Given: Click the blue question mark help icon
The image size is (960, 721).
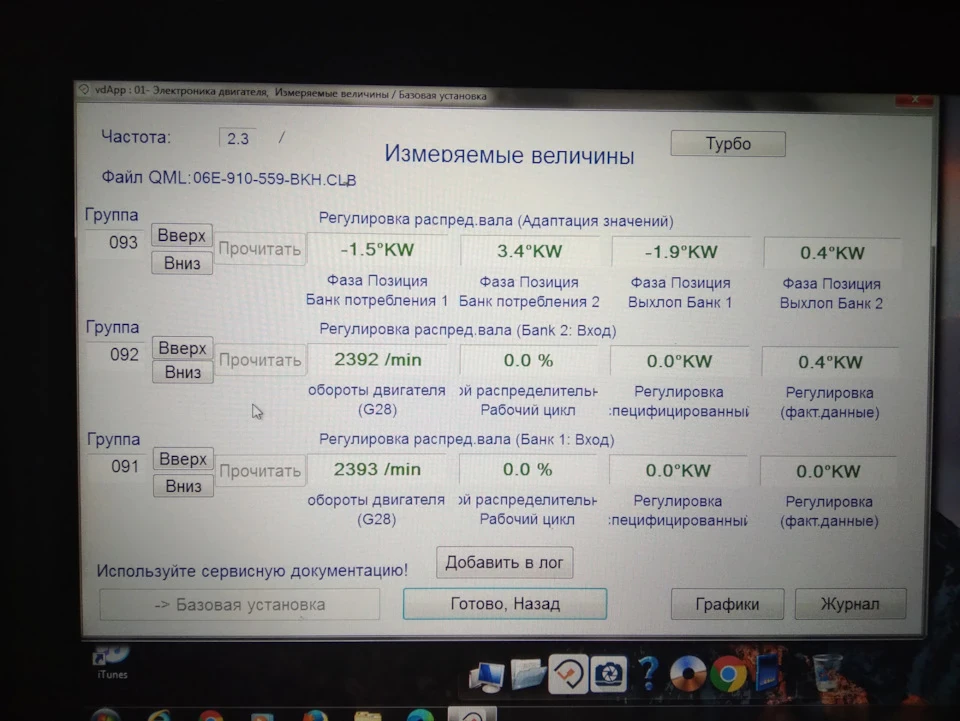Looking at the screenshot, I should (648, 673).
